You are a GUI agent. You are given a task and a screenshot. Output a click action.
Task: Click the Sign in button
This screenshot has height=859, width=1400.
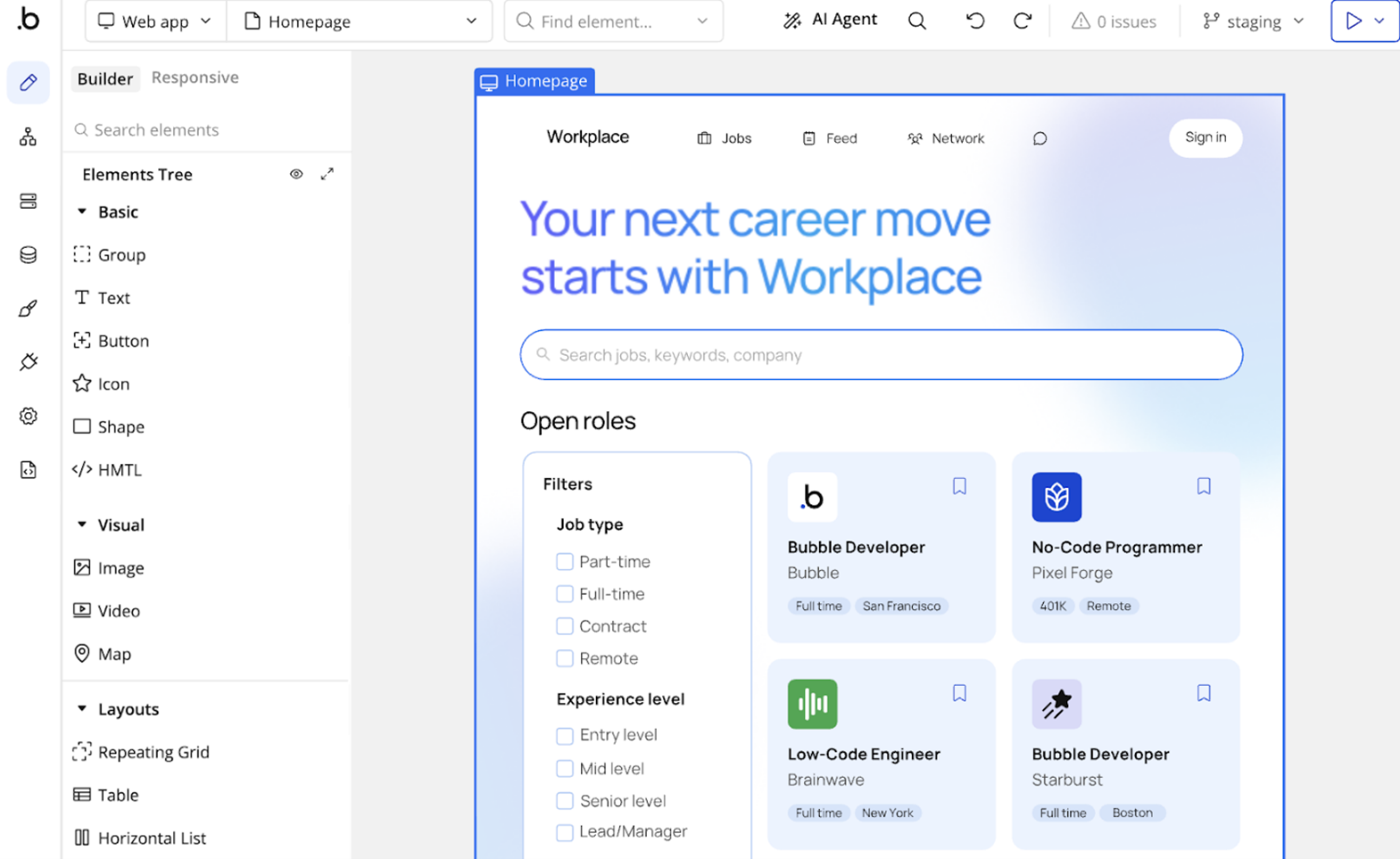coord(1205,137)
